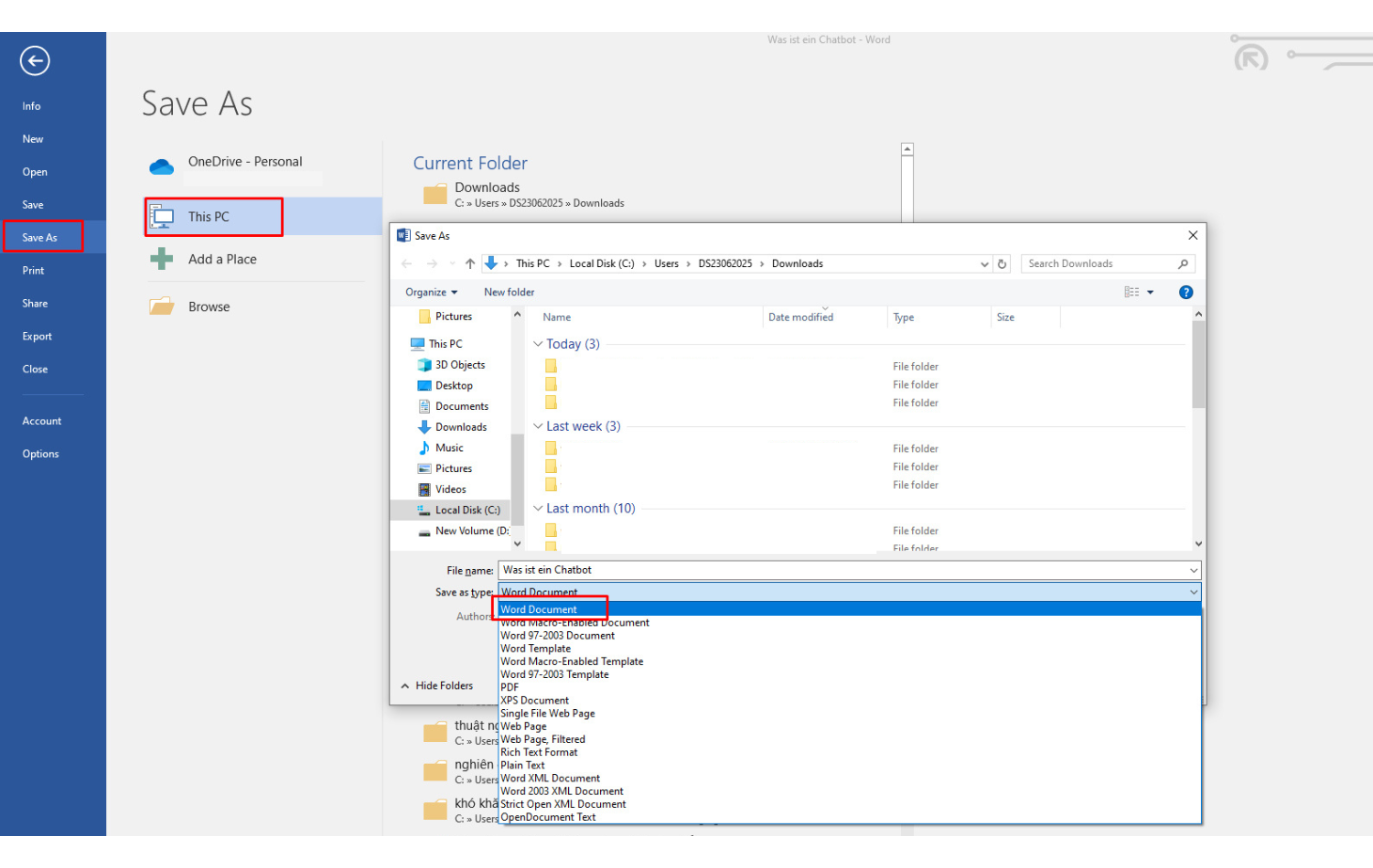Click the New folder button

pyautogui.click(x=509, y=292)
